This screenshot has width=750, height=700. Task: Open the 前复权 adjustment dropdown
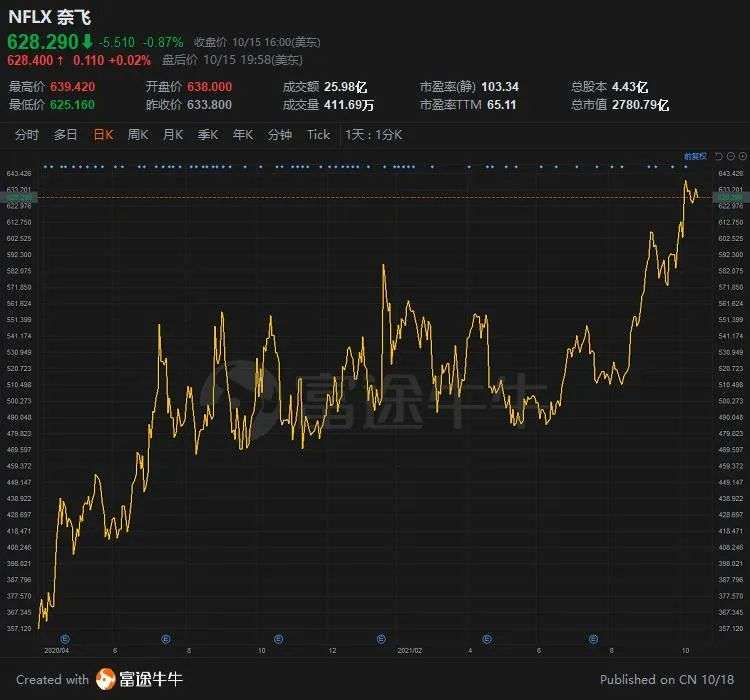point(695,156)
